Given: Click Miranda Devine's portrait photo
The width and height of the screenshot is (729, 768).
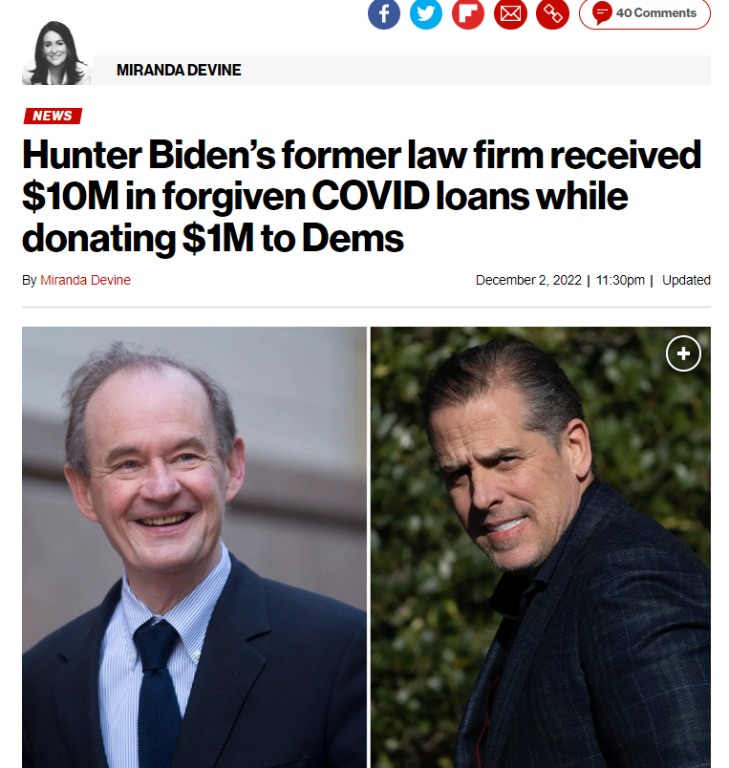Looking at the screenshot, I should 56,53.
